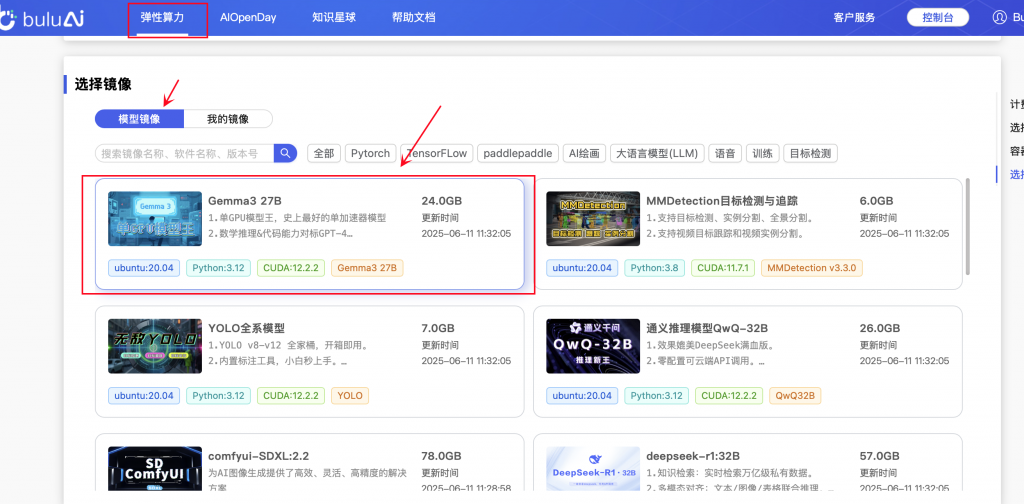Click 57.0GB size on deepseek card
This screenshot has width=1024, height=504.
[880, 456]
